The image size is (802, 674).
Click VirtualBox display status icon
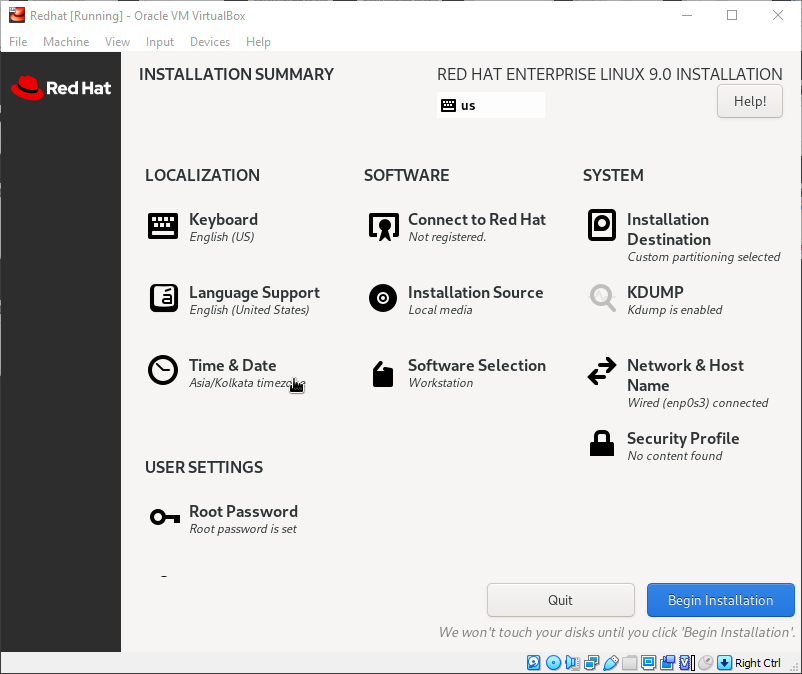(649, 663)
